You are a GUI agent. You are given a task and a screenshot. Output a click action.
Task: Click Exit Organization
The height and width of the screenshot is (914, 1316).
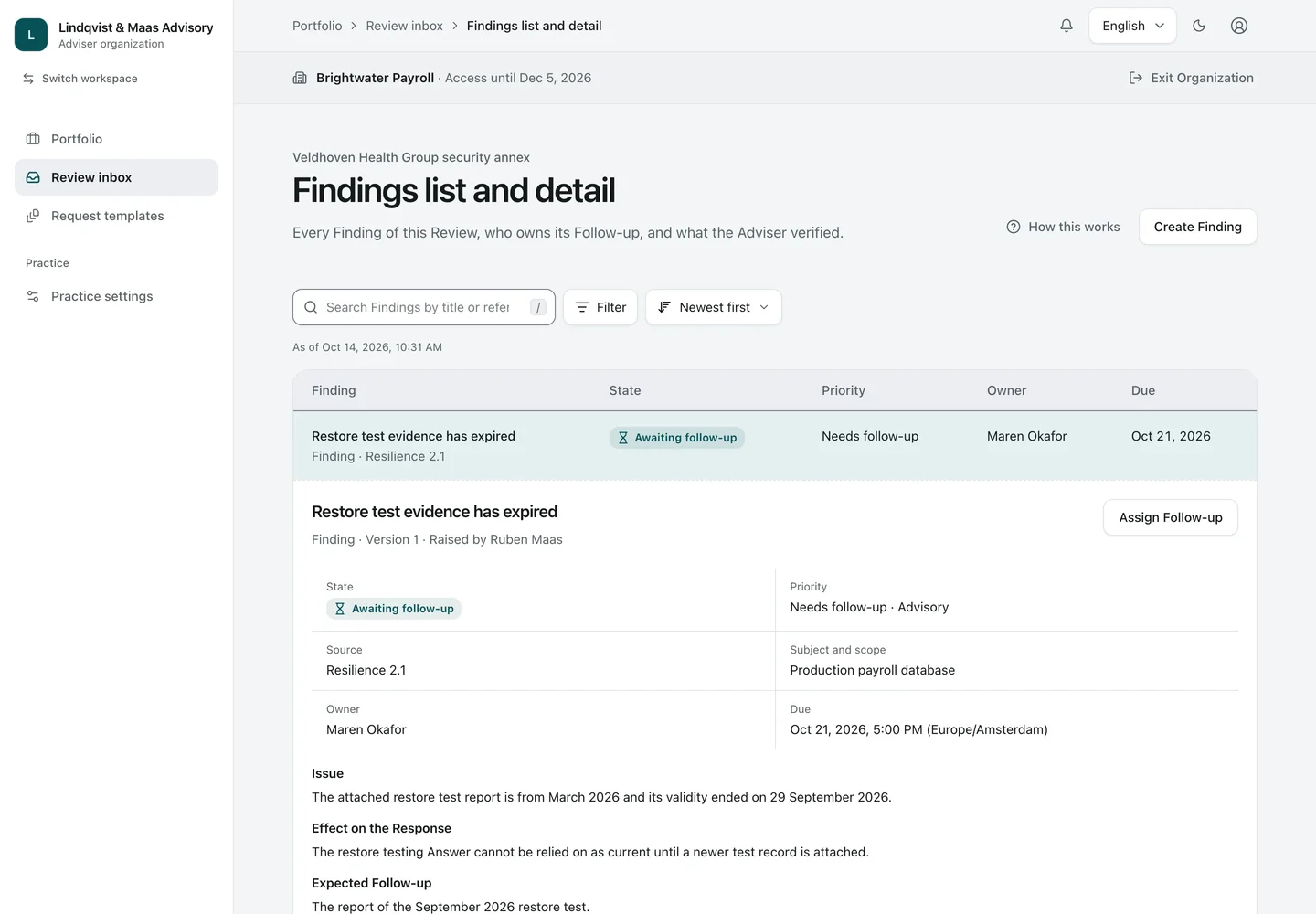click(x=1192, y=78)
